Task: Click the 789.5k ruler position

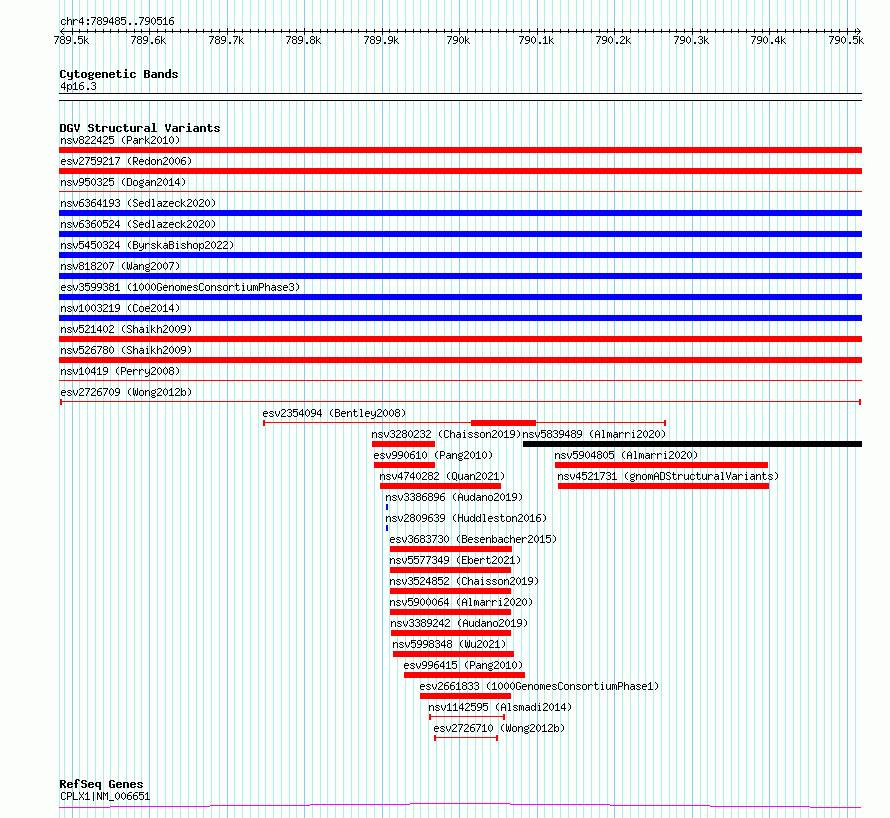Action: point(71,40)
